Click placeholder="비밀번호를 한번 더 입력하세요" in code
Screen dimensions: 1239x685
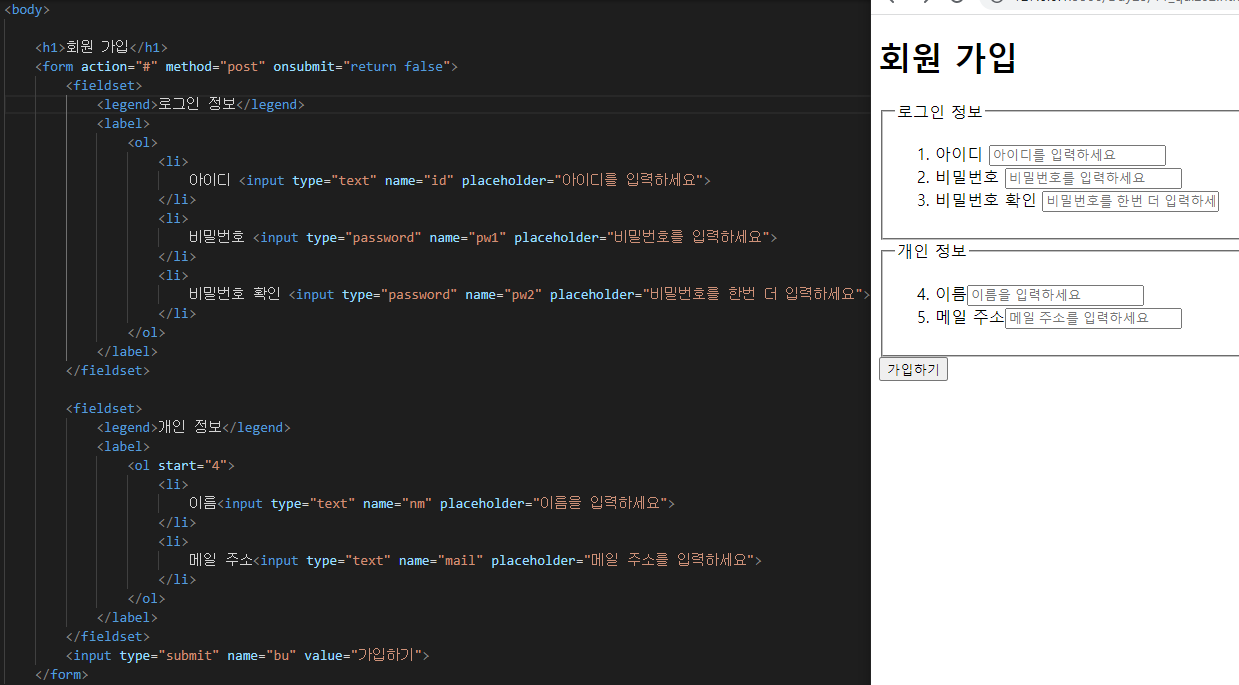tap(707, 294)
